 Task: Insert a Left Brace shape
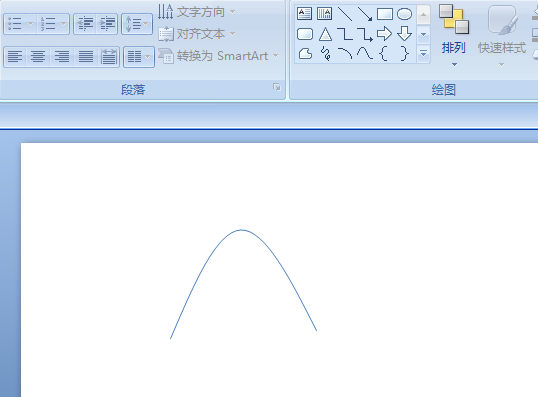384,54
